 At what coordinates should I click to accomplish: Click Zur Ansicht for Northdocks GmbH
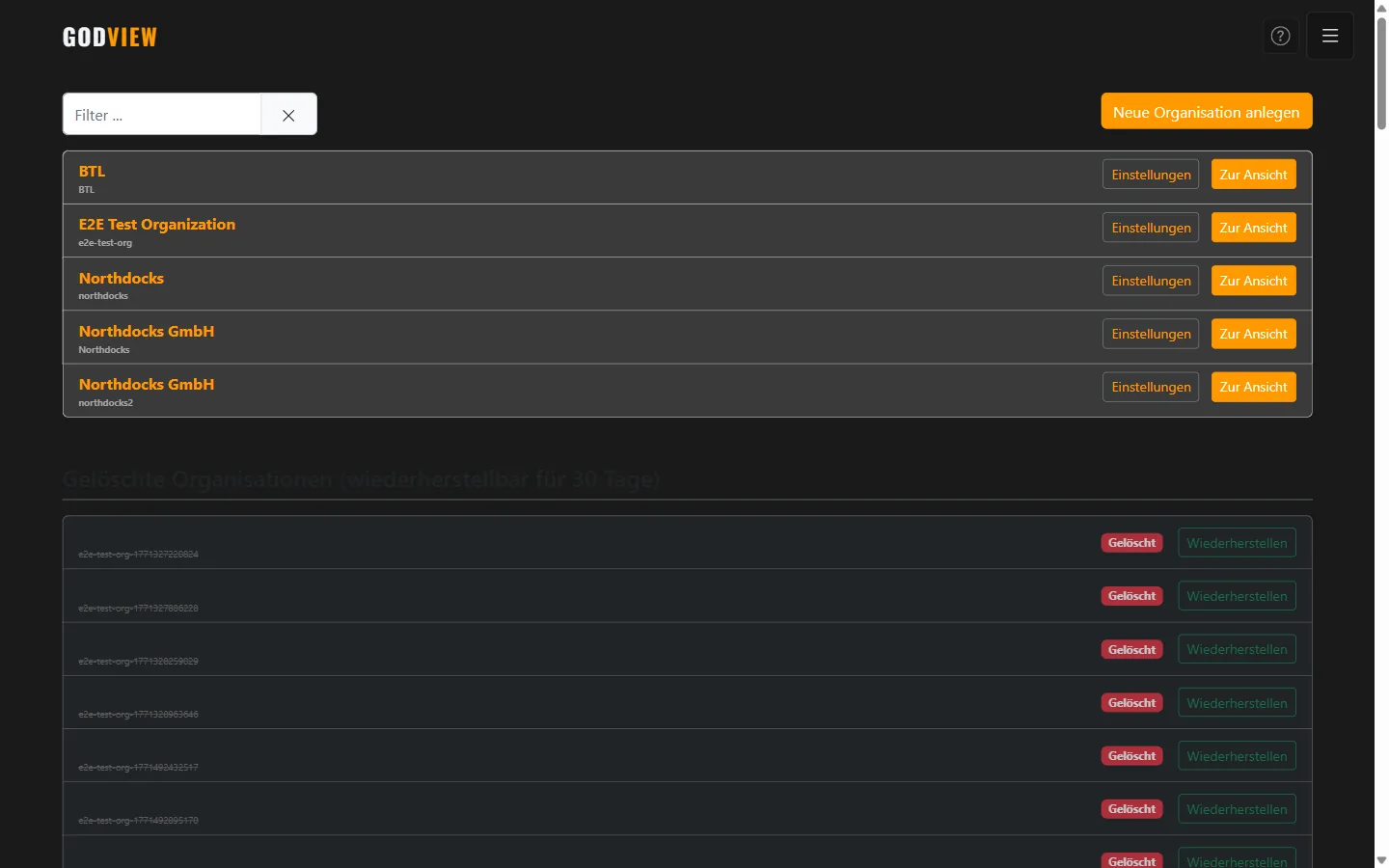(1253, 333)
